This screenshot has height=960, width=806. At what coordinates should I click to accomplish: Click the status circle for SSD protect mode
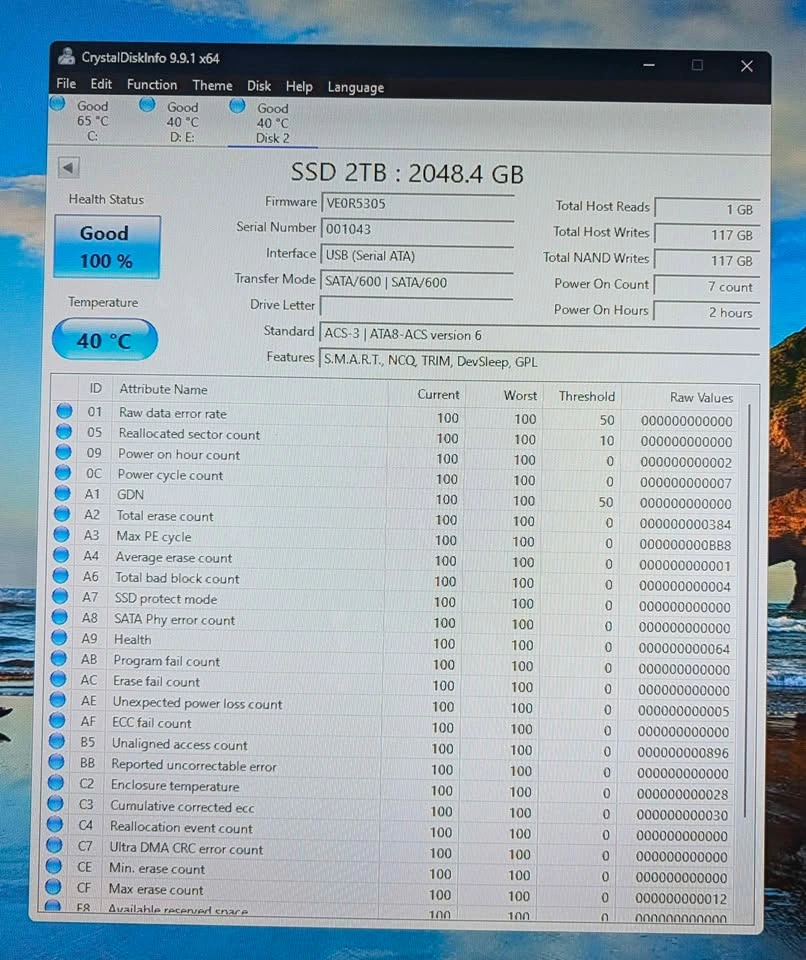pos(60,596)
